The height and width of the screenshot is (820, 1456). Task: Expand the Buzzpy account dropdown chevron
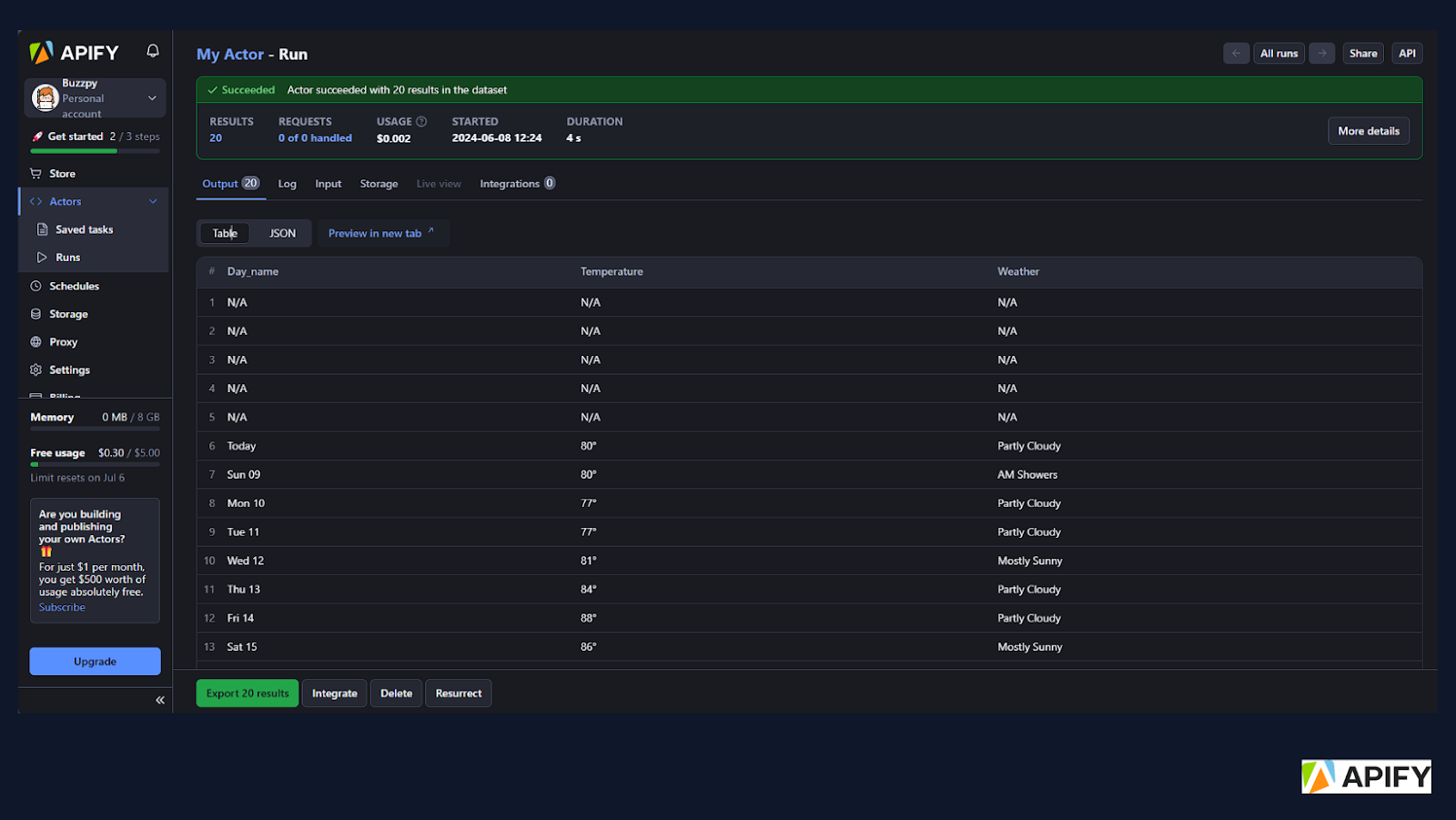tap(152, 97)
